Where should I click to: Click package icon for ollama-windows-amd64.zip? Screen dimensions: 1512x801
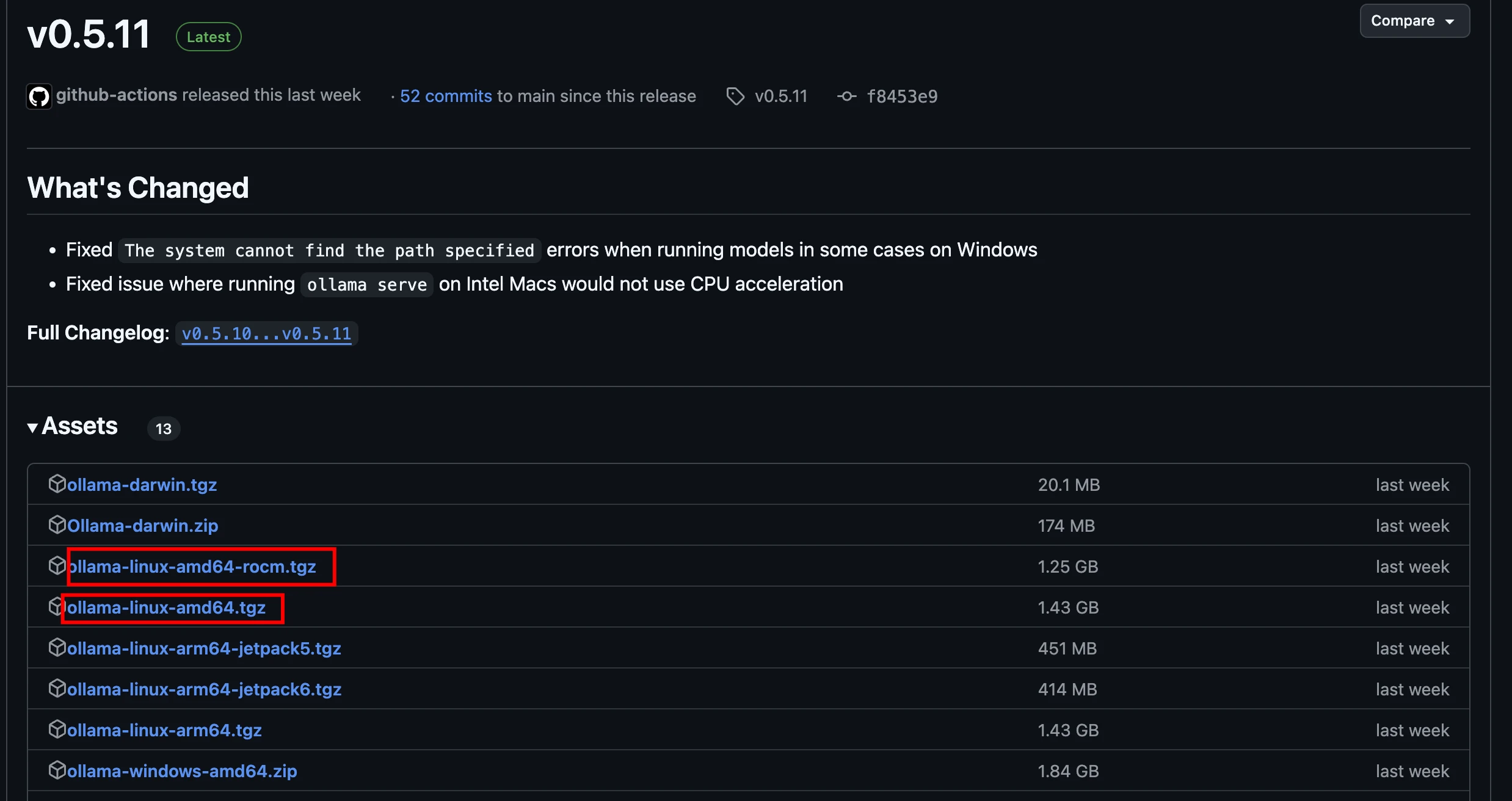tap(57, 770)
